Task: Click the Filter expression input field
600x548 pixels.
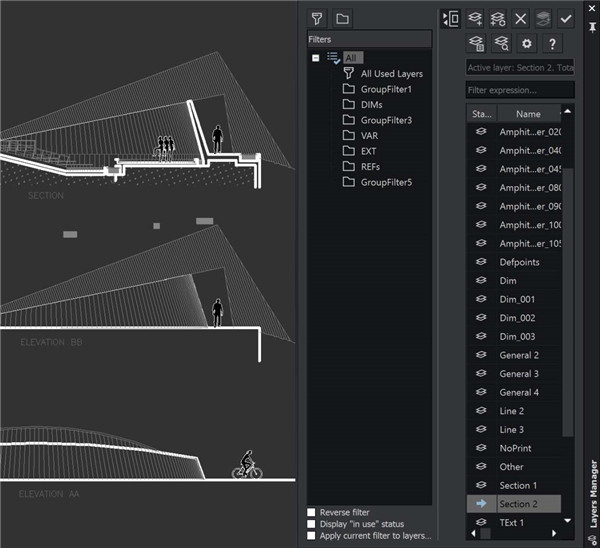Action: click(x=520, y=90)
